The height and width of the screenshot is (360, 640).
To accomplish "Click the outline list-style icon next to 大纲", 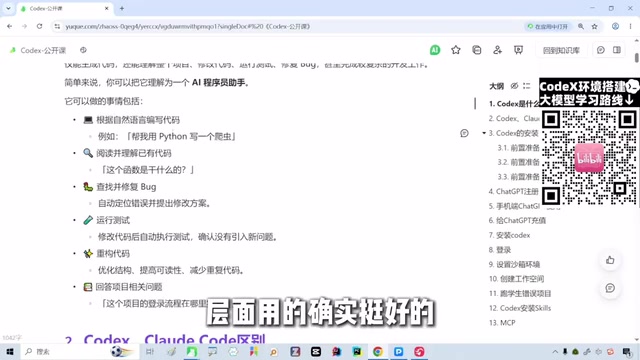I will [x=527, y=86].
